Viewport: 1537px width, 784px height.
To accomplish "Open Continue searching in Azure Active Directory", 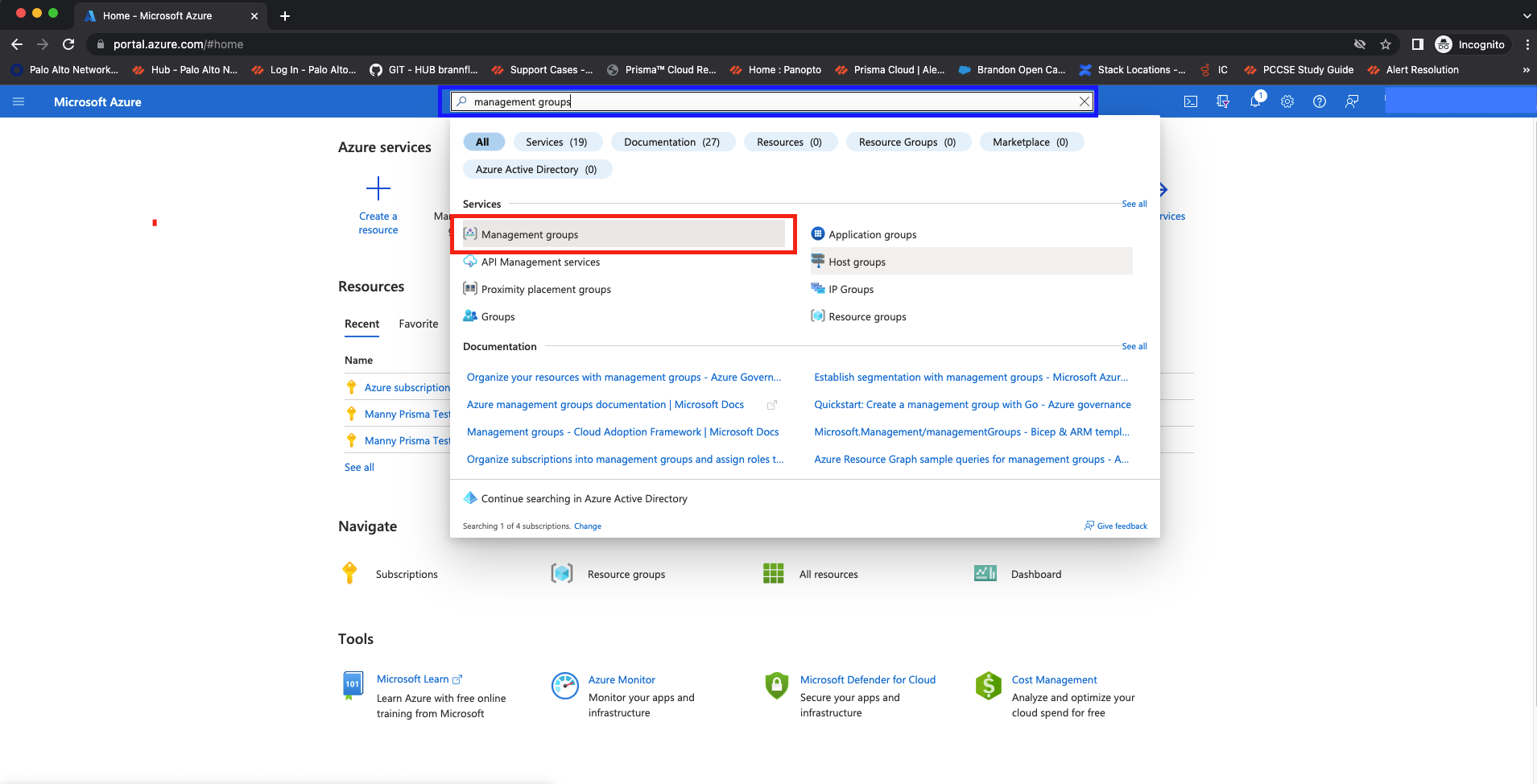I will click(x=584, y=498).
